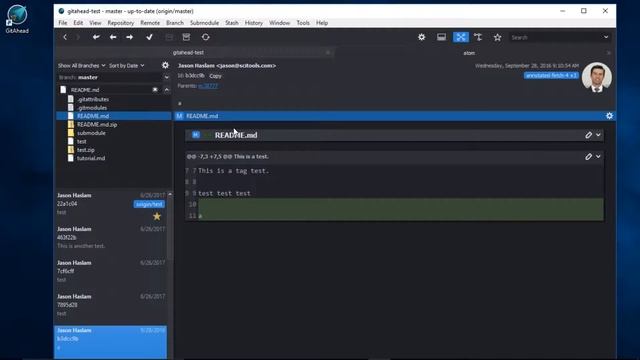Expand the Branch: master selector arrow
The height and width of the screenshot is (360, 640).
click(167, 77)
